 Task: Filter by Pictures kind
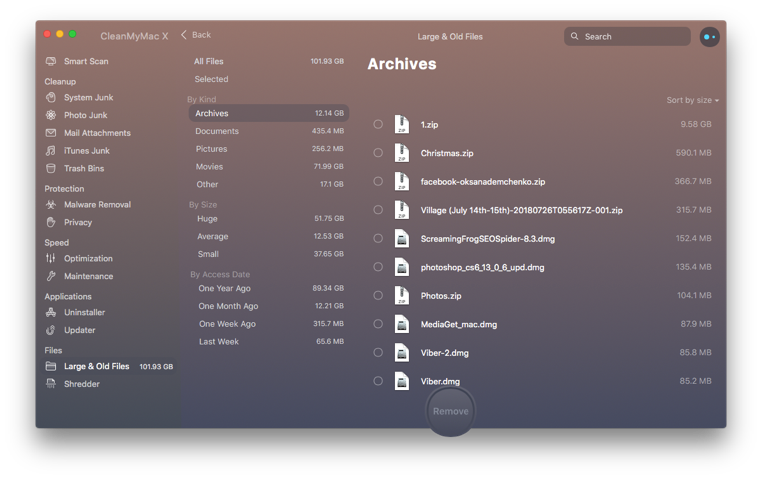(269, 149)
